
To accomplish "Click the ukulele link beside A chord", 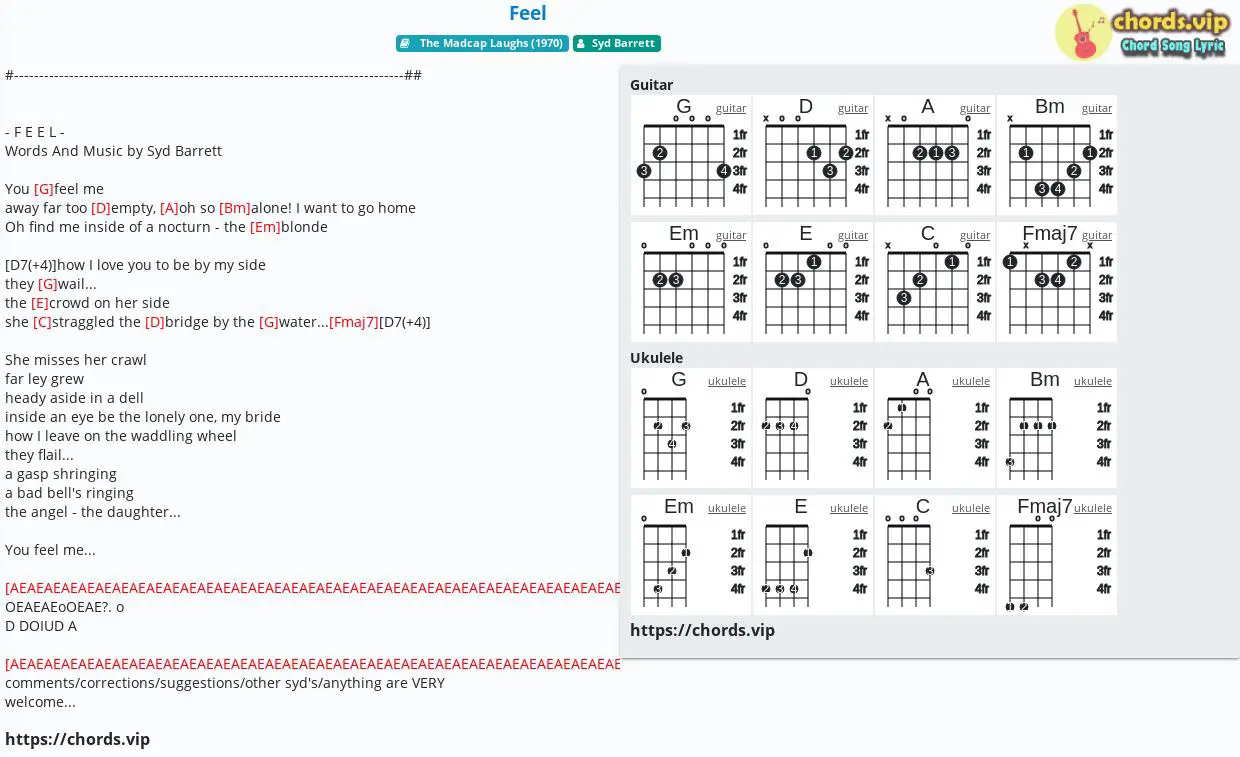I will pos(971,381).
